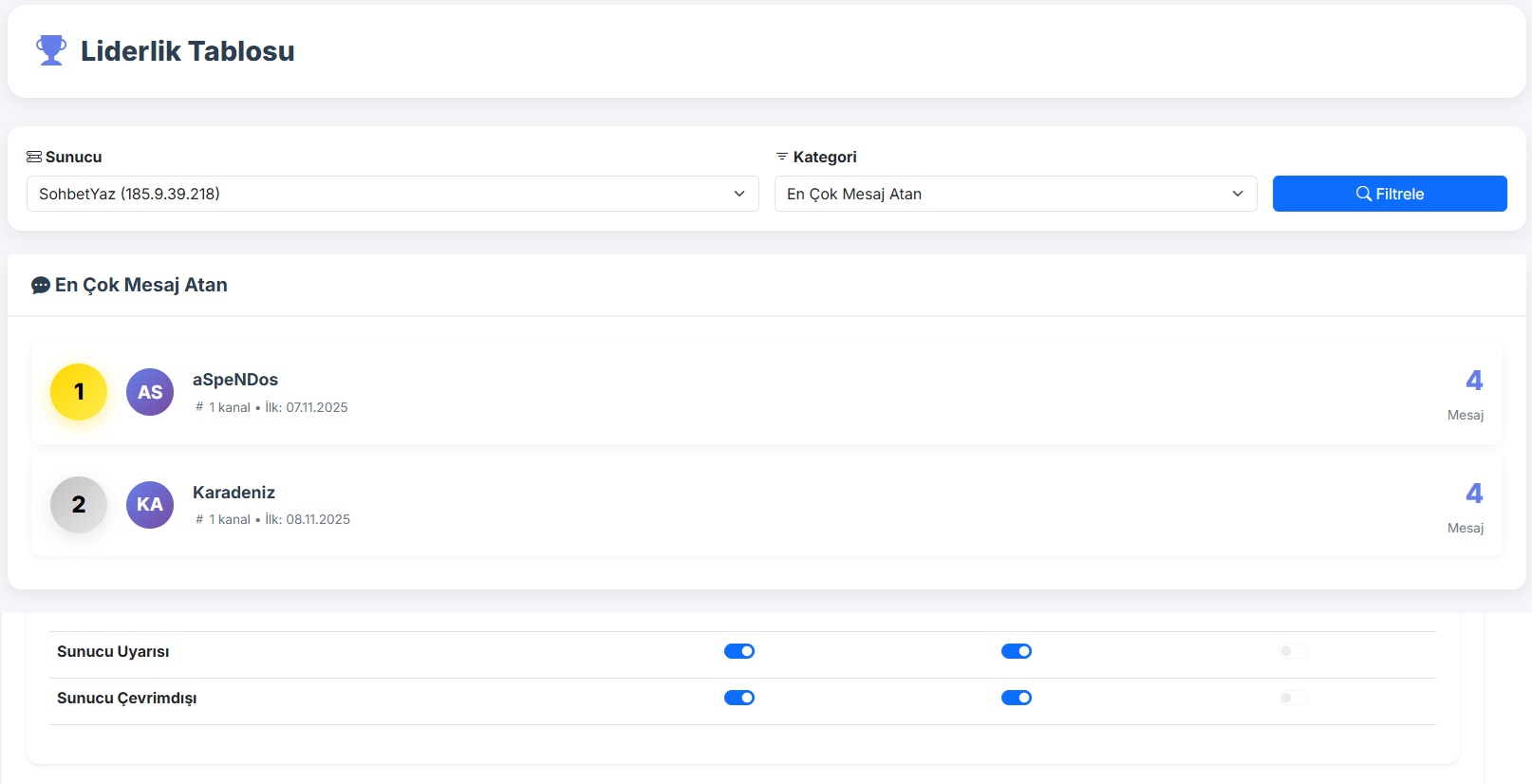Open aSpeNDos user name
Screen dimensions: 1532x784
point(235,380)
